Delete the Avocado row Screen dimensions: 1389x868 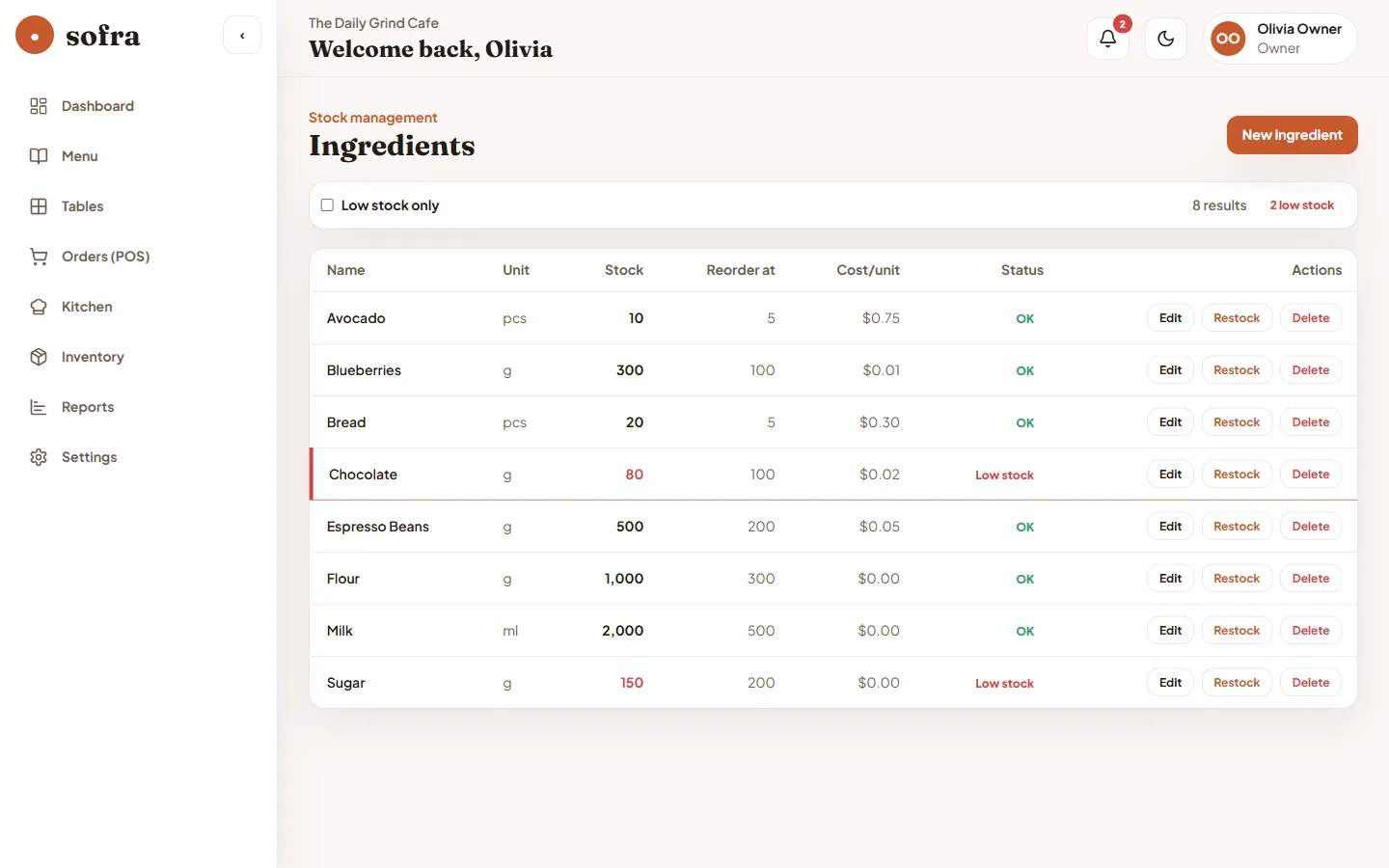[x=1311, y=318]
